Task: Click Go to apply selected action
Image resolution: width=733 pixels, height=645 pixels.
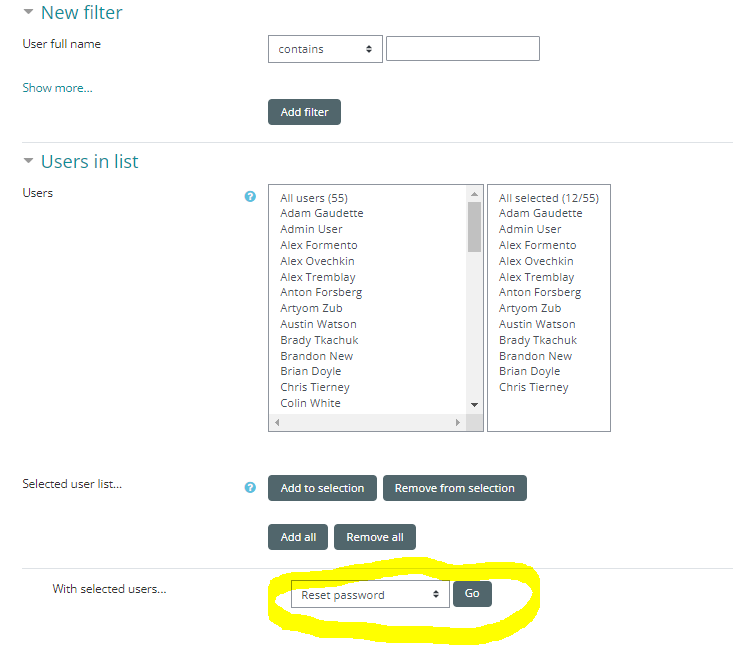Action: pos(472,594)
